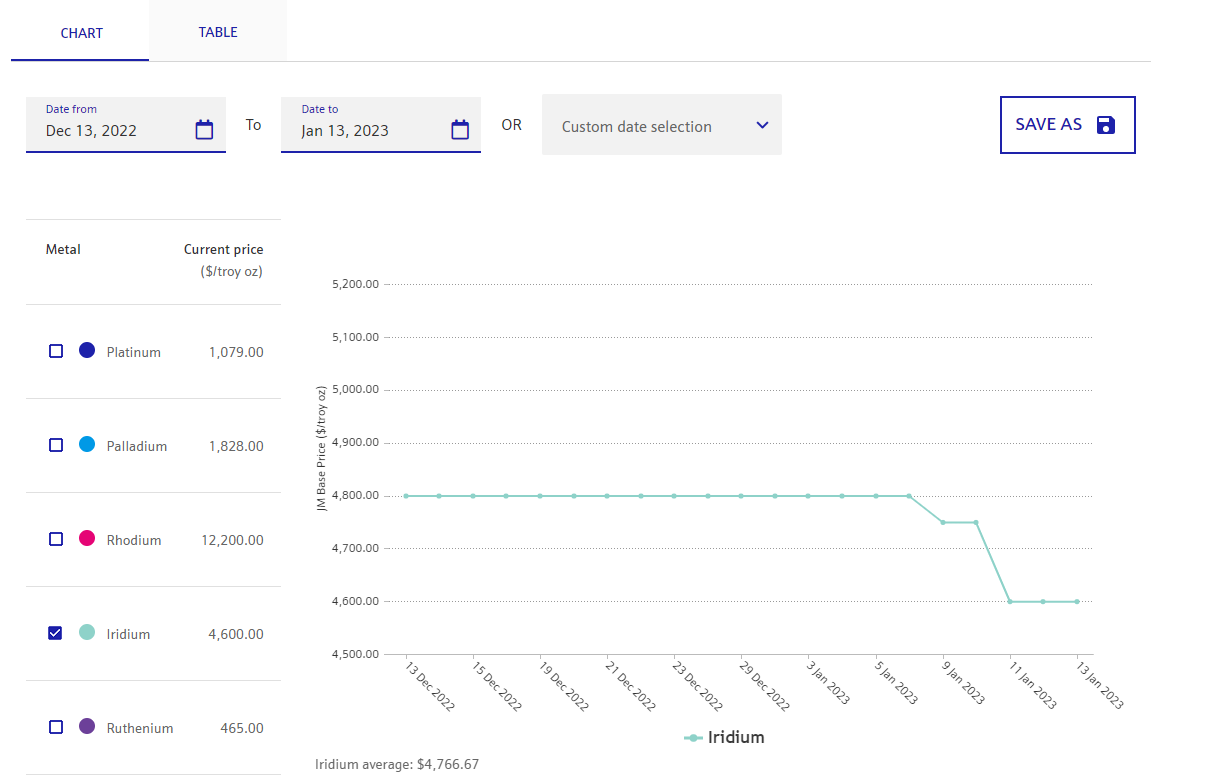Uncheck the Iridium checkbox
Viewport: 1221px width, 783px height.
tap(56, 633)
